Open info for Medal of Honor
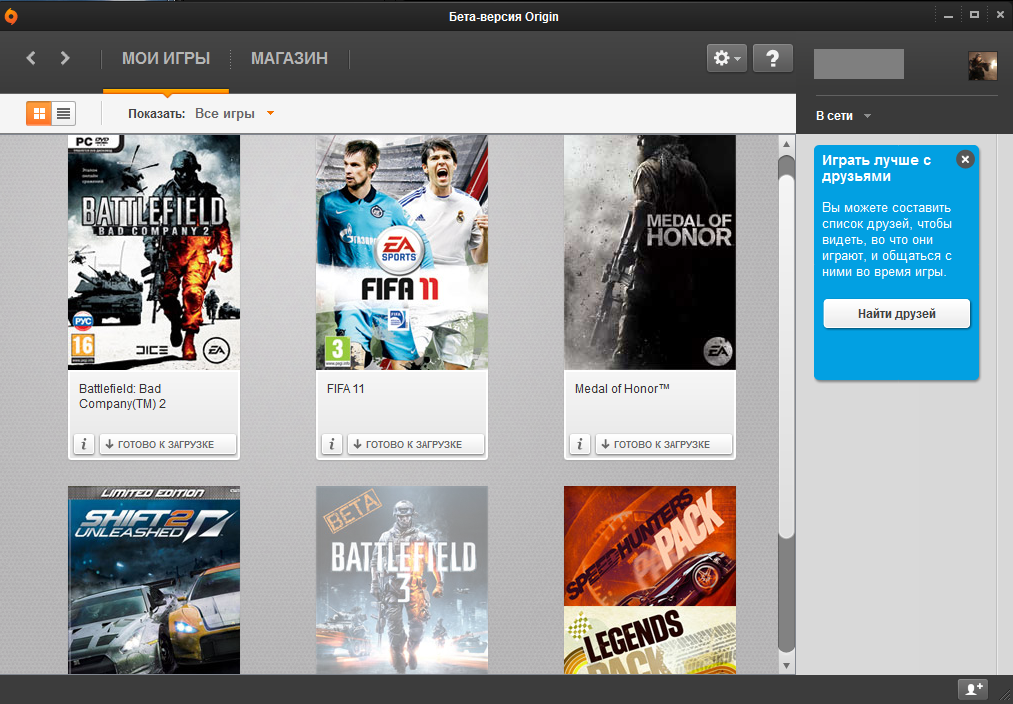This screenshot has height=704, width=1013. [x=580, y=444]
